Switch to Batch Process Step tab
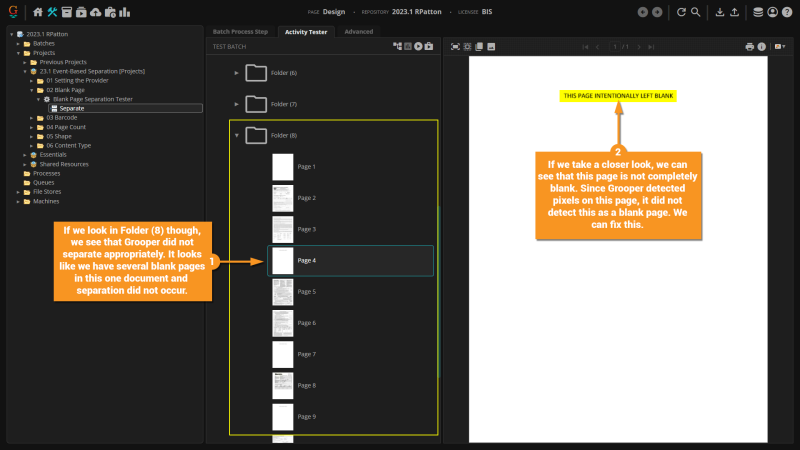 pyautogui.click(x=240, y=32)
